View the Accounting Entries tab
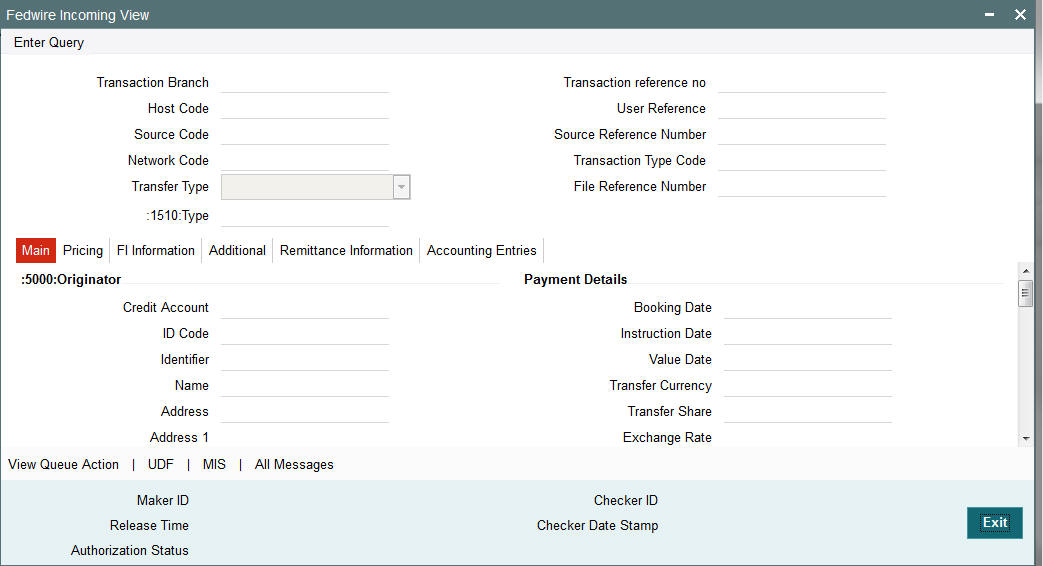Screen dimensions: 1043x566 tap(482, 251)
